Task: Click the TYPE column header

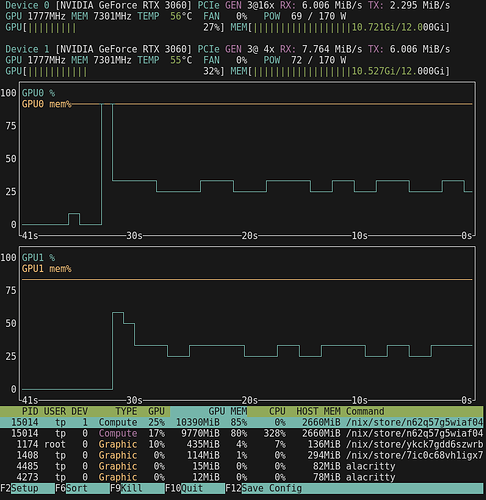Action: 126,411
